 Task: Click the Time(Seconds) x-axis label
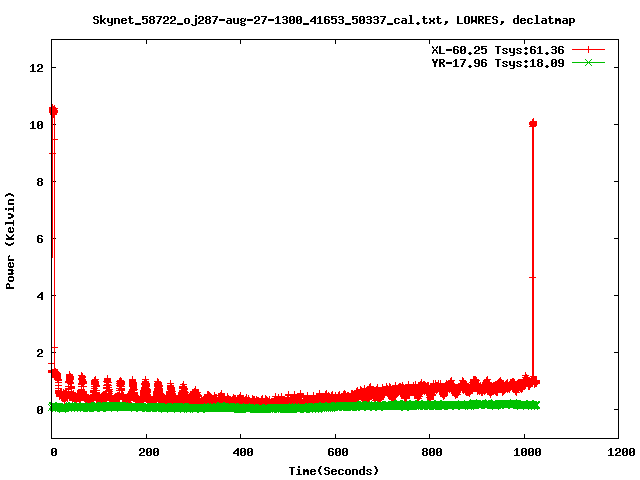pyautogui.click(x=333, y=471)
